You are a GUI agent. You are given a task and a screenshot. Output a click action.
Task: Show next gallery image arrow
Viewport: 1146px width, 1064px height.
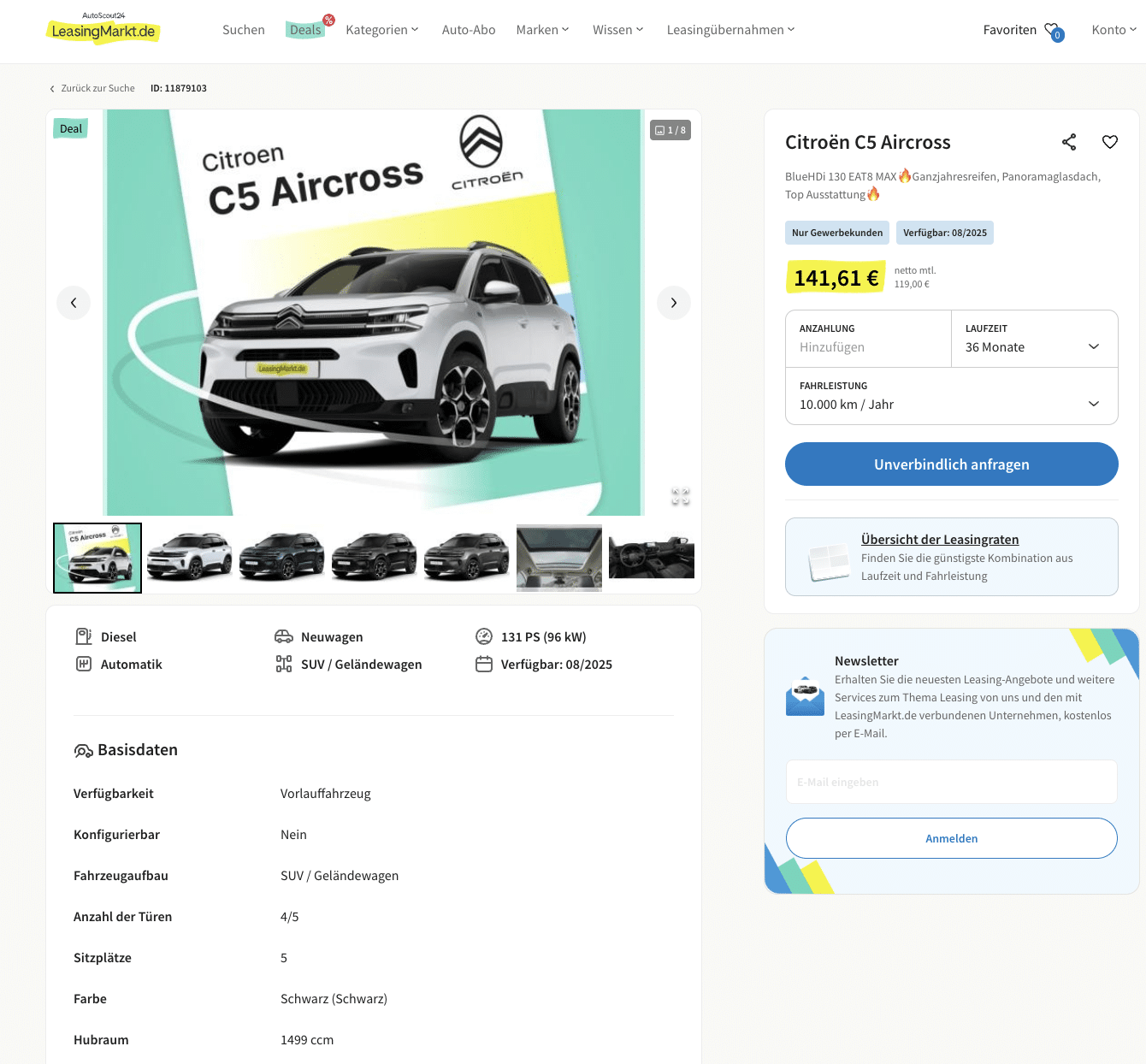point(674,303)
